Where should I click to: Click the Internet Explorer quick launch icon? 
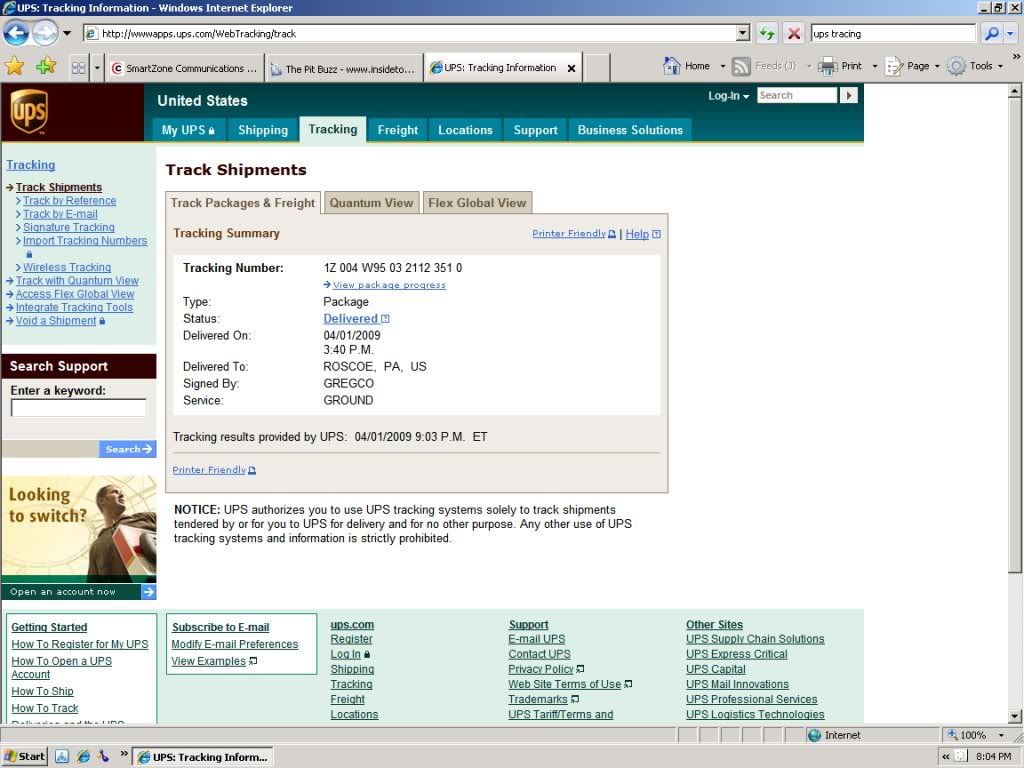click(x=83, y=756)
